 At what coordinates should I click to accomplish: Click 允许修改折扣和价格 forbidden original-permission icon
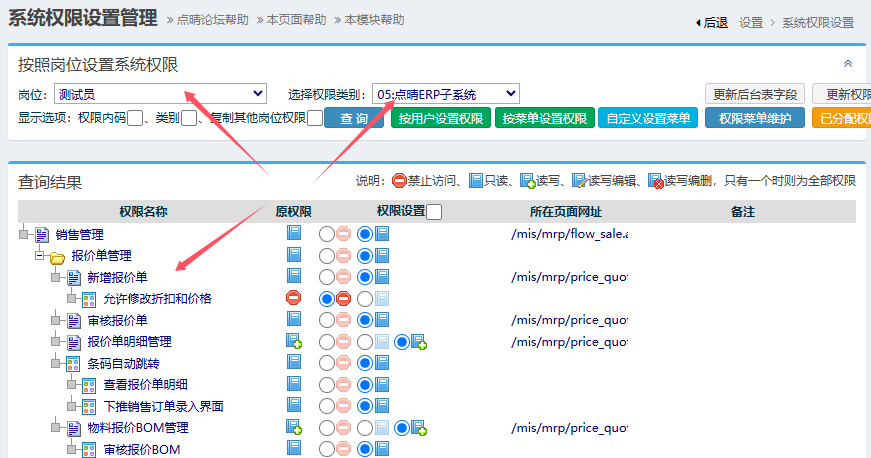point(293,298)
